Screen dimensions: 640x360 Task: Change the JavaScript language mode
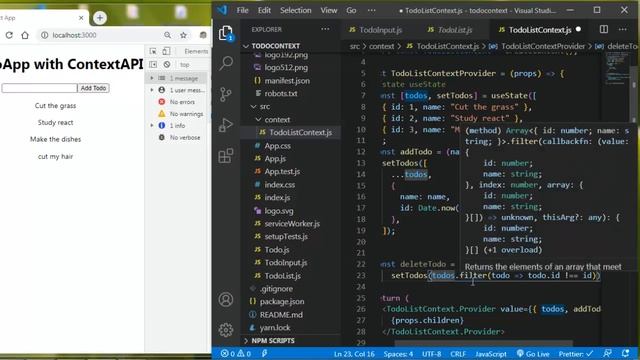pyautogui.click(x=491, y=354)
